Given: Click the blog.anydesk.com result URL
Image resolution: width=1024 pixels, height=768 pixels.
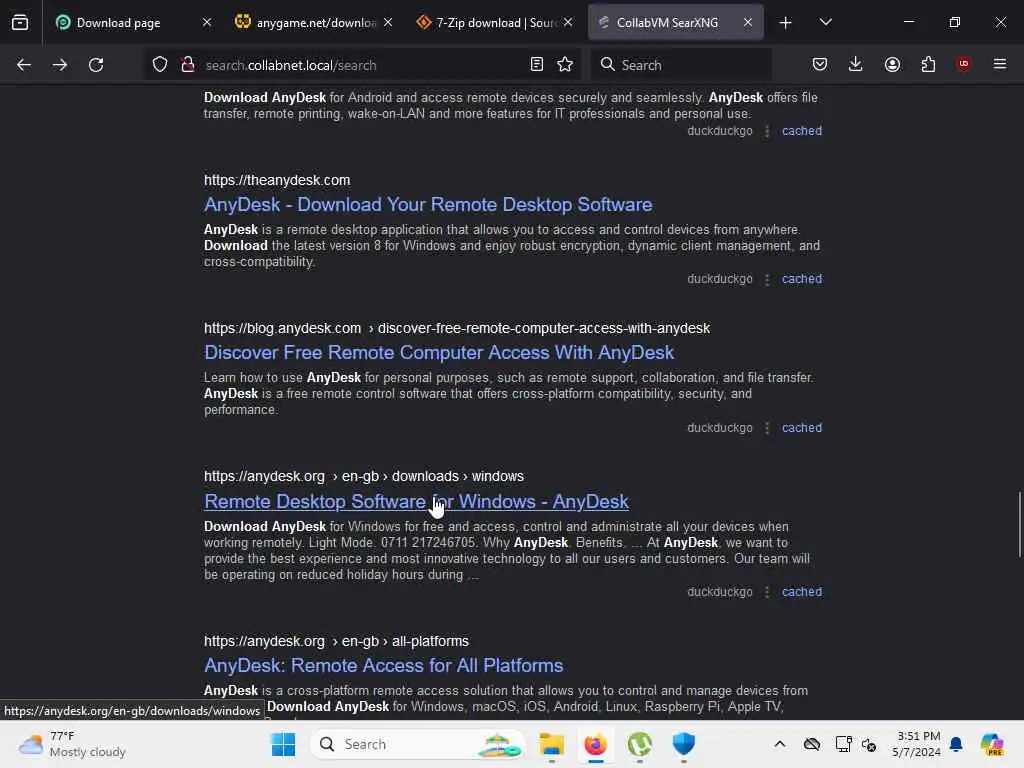Looking at the screenshot, I should [456, 328].
